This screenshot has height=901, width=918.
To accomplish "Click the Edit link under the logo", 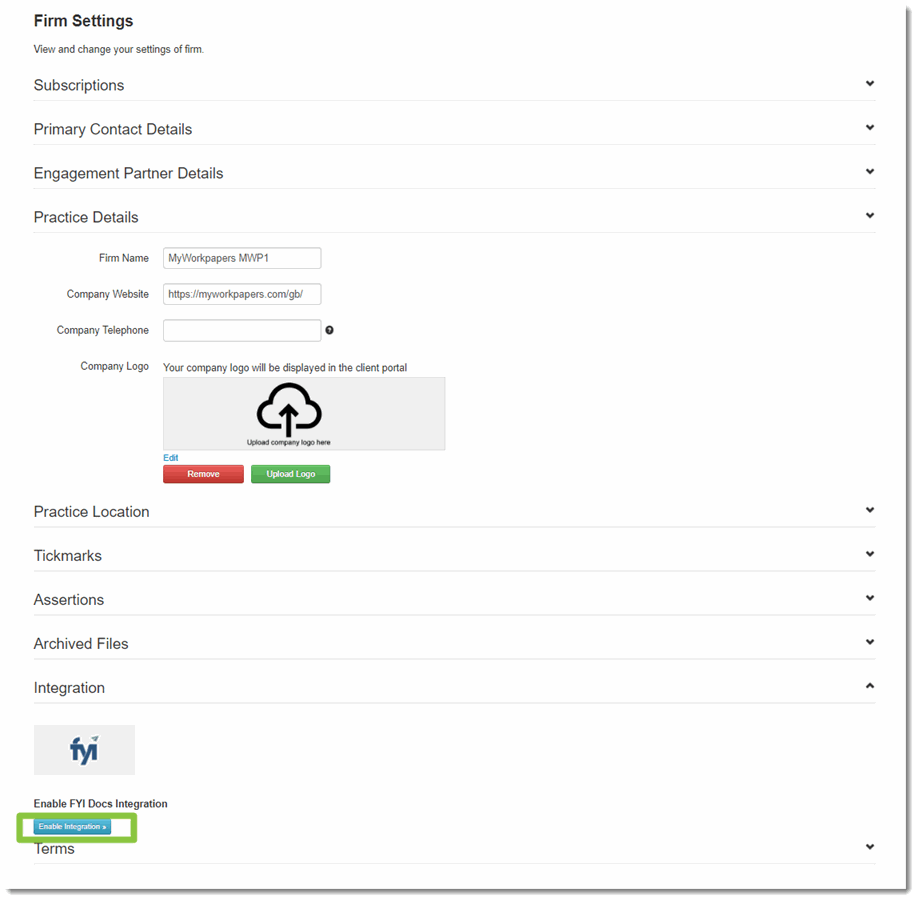I will pyautogui.click(x=170, y=457).
